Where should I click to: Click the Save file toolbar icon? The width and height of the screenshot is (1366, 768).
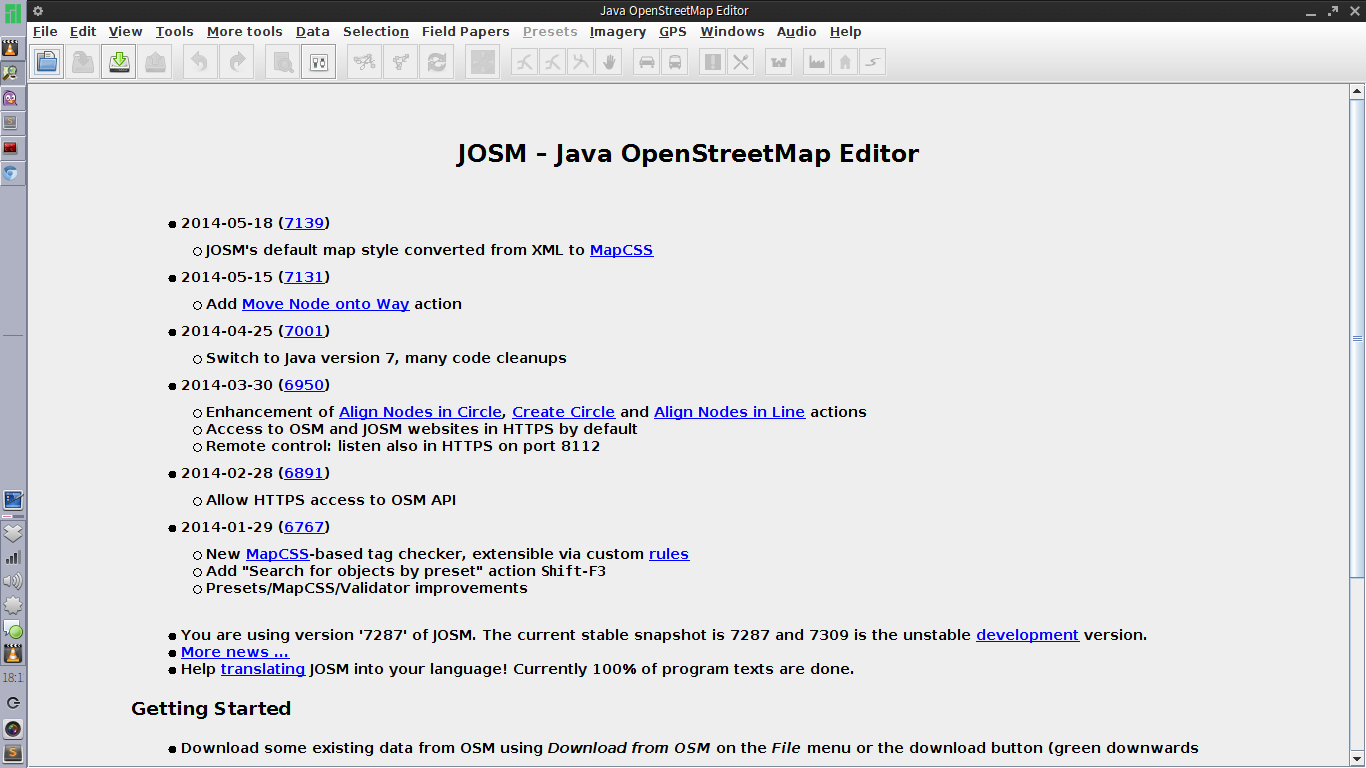tap(83, 62)
